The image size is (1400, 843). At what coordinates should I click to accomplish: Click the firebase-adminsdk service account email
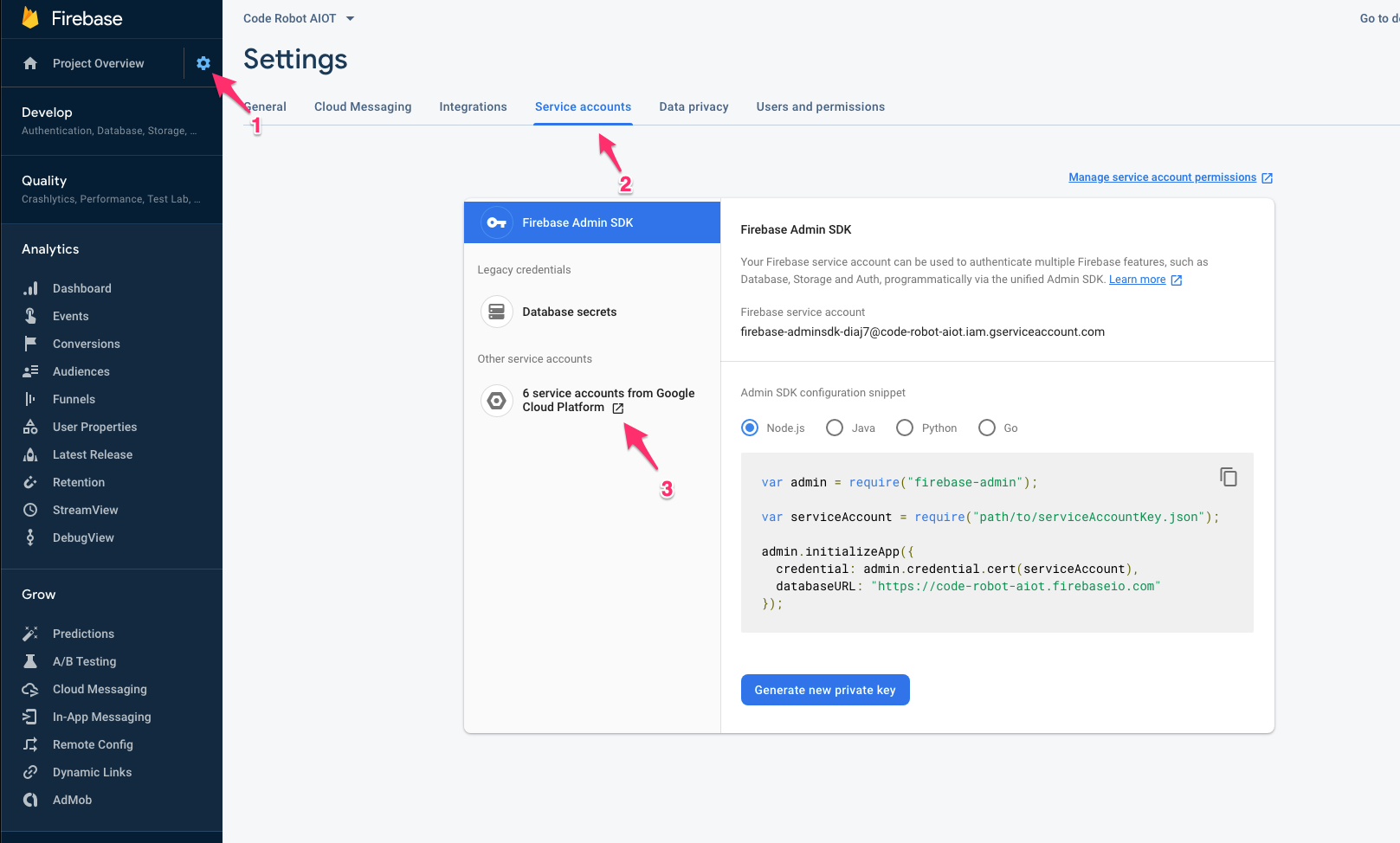point(922,331)
